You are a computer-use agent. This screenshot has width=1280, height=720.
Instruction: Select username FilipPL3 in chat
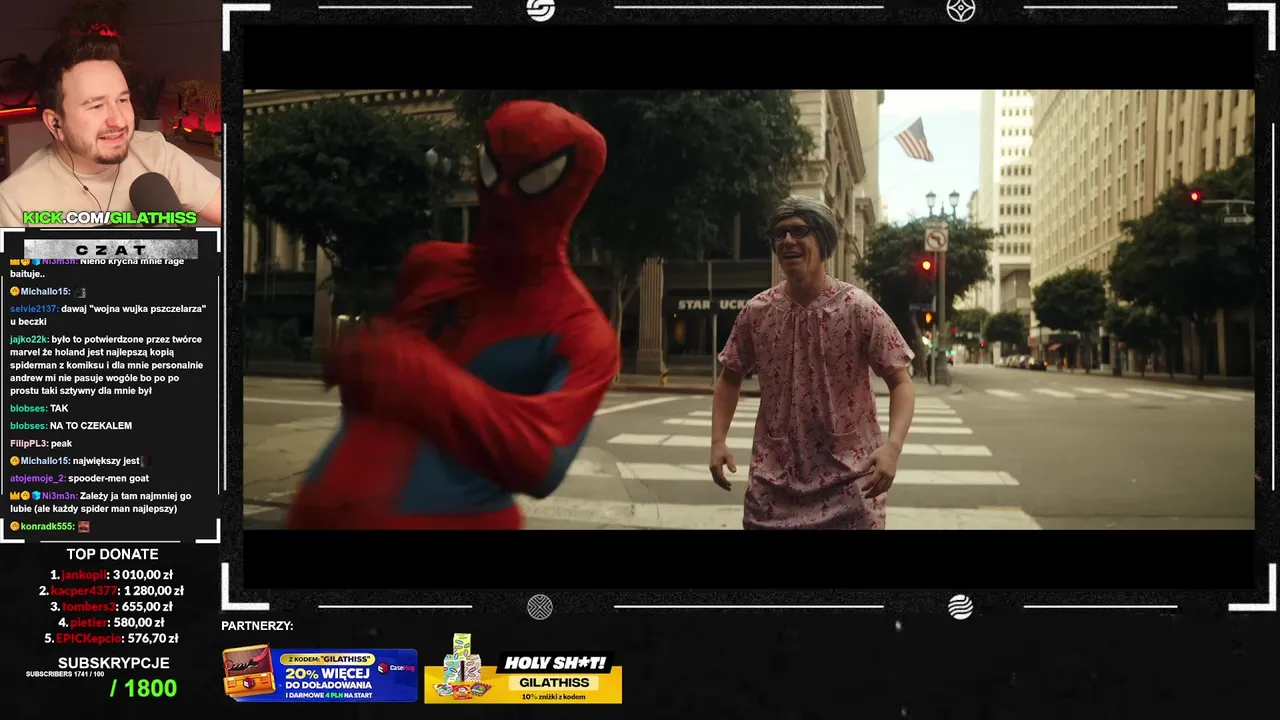27,443
